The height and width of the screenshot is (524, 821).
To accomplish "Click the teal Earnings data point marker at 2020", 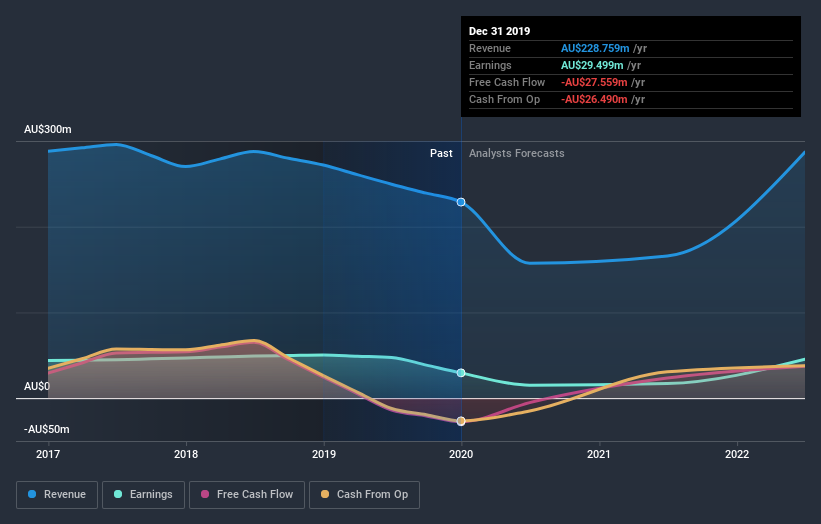I will point(461,373).
